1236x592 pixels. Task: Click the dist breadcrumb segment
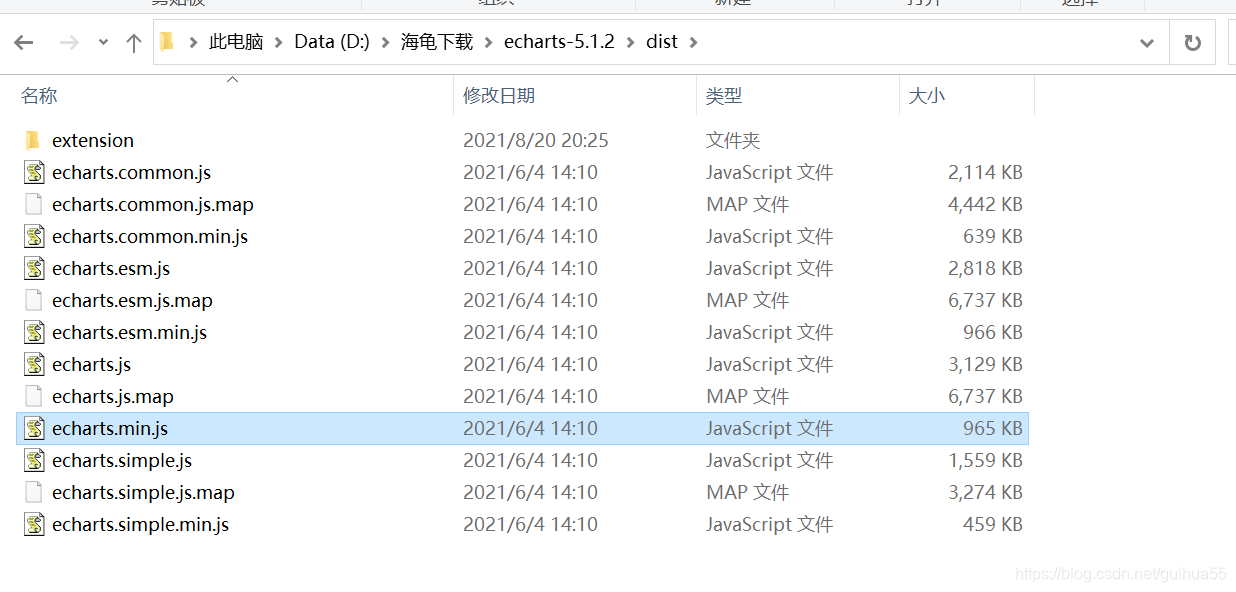click(662, 42)
